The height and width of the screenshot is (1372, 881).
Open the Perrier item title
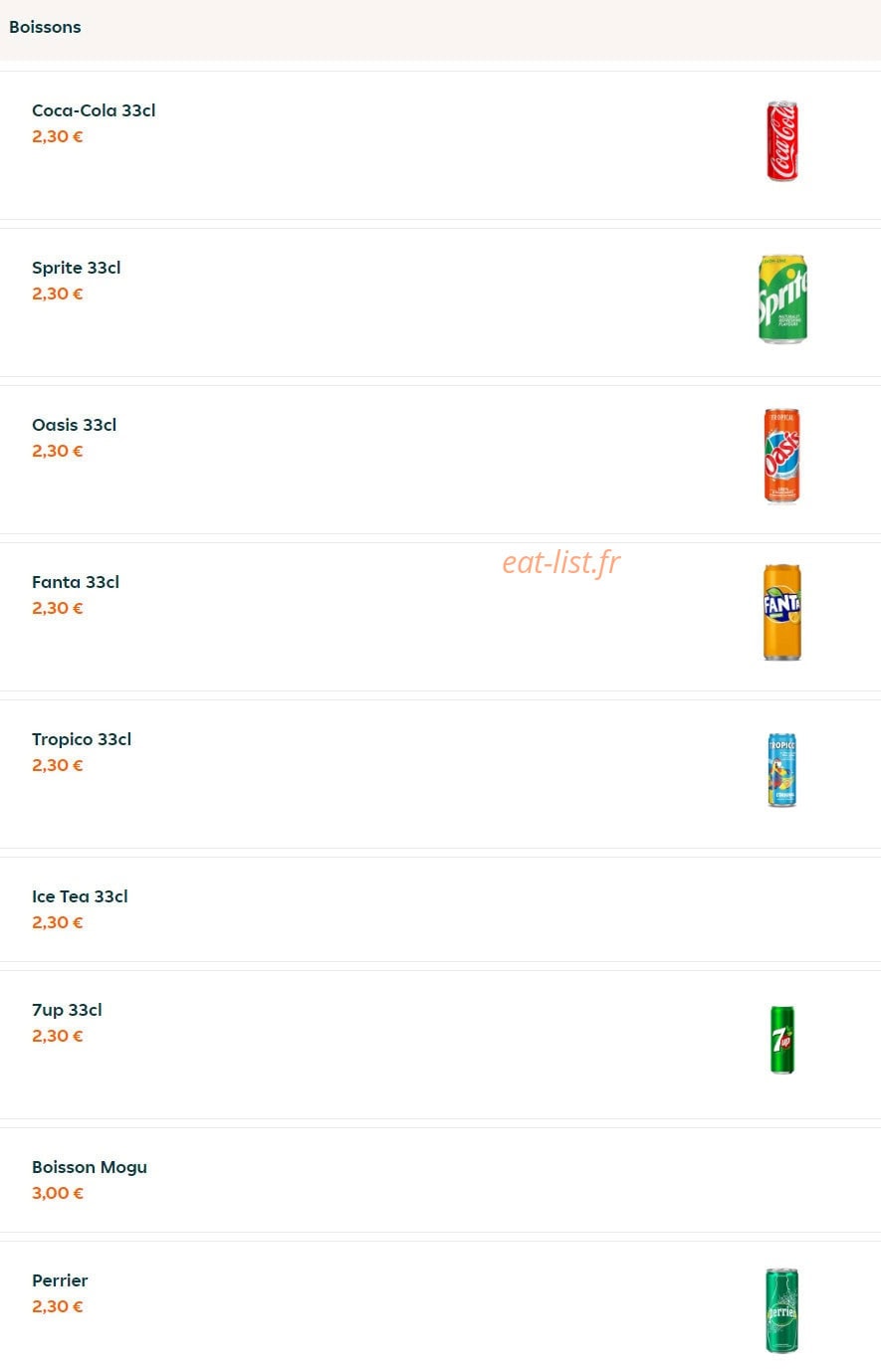point(60,1280)
